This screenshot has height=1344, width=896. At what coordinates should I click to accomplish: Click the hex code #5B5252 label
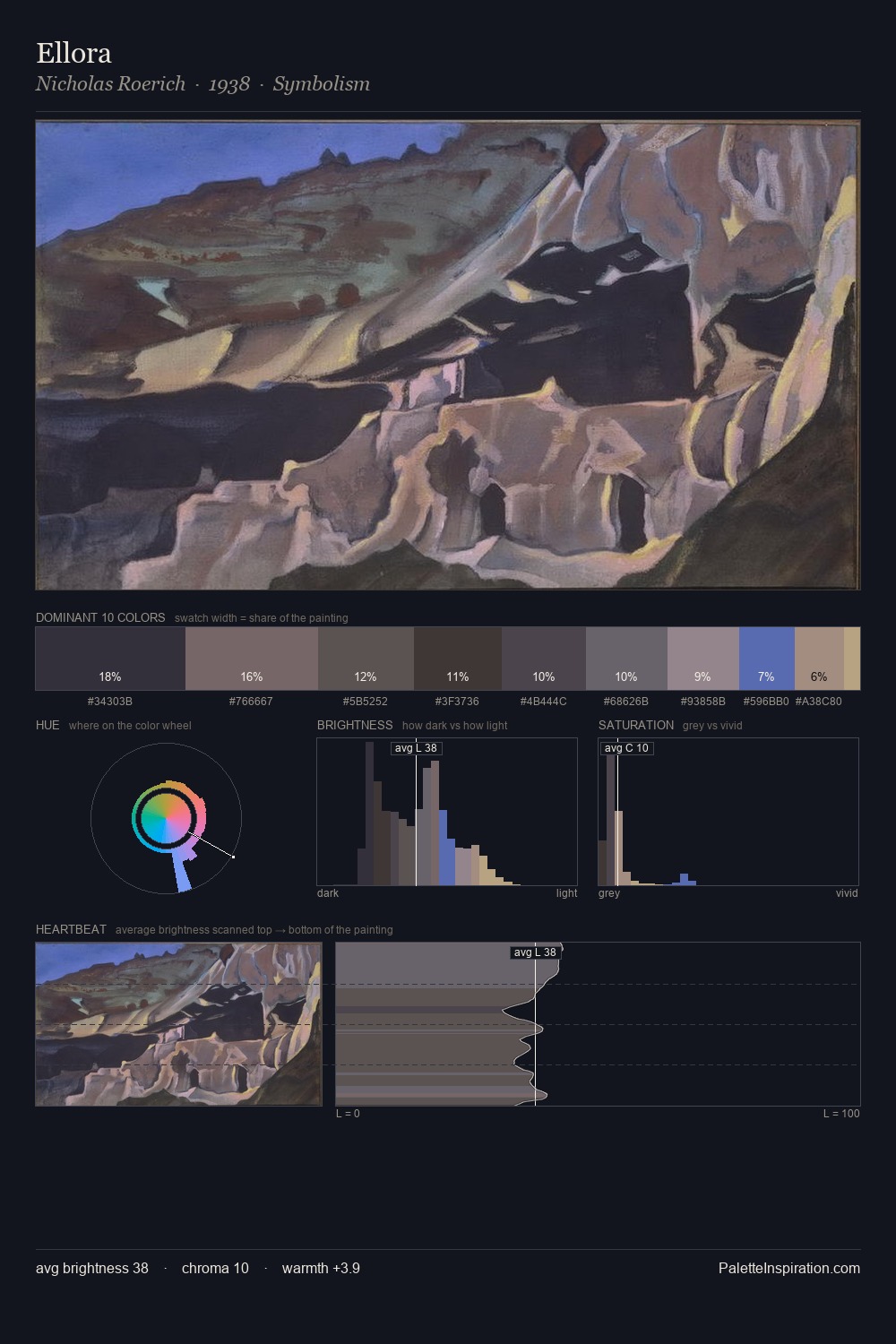[366, 702]
